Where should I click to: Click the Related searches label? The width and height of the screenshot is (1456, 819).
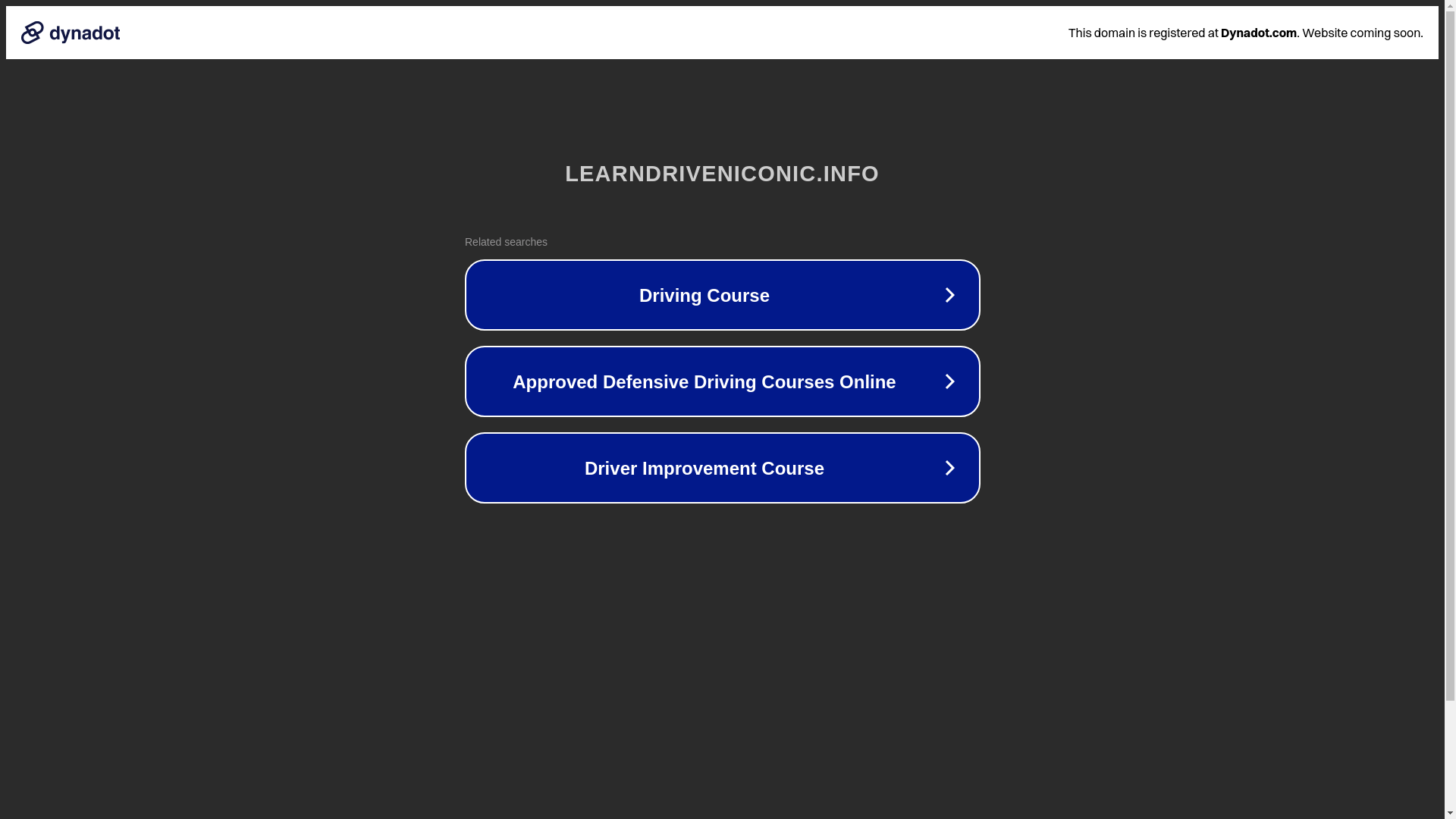506,242
